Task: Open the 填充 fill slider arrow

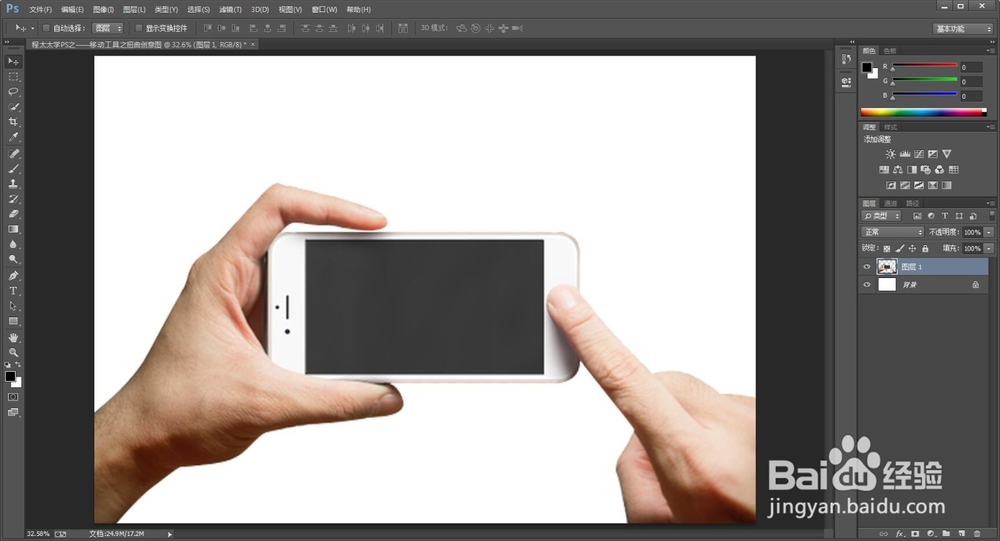Action: (989, 249)
